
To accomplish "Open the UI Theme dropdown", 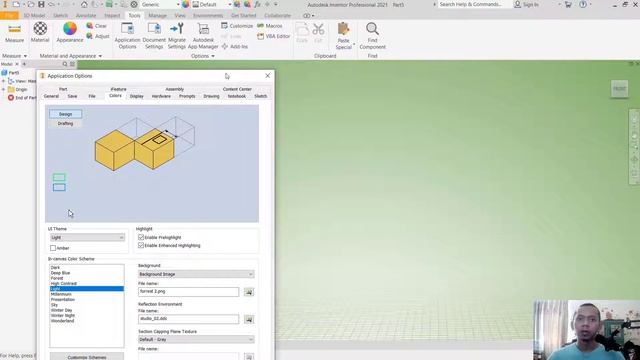I will (x=87, y=238).
